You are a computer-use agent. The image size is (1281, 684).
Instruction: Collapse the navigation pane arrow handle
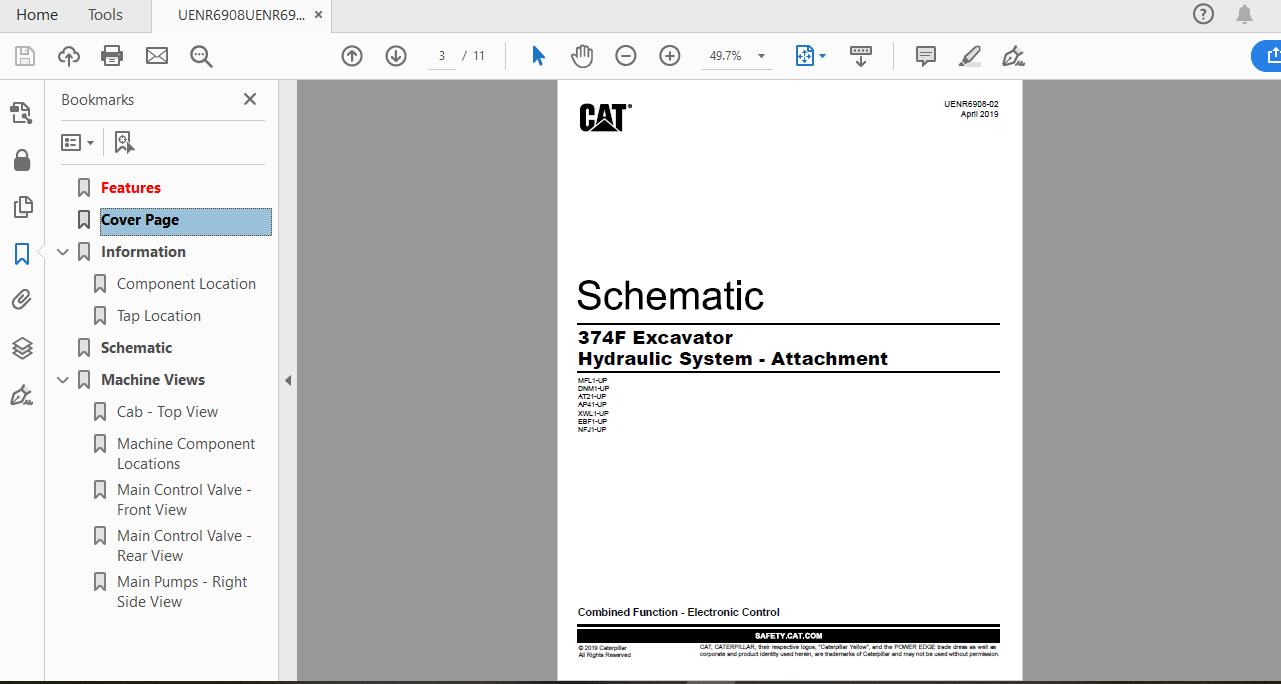pos(288,380)
